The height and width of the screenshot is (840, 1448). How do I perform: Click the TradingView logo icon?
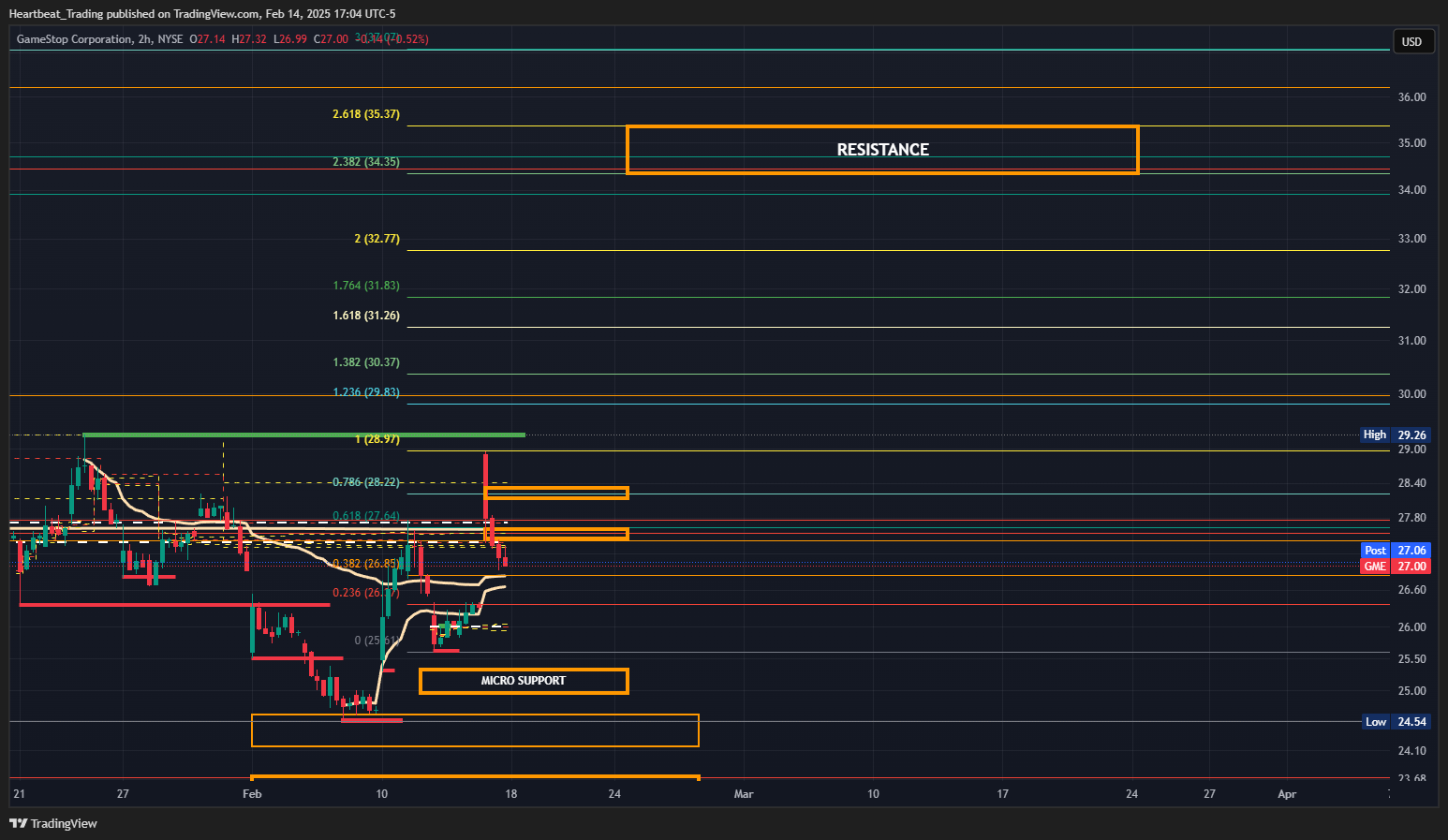click(19, 823)
